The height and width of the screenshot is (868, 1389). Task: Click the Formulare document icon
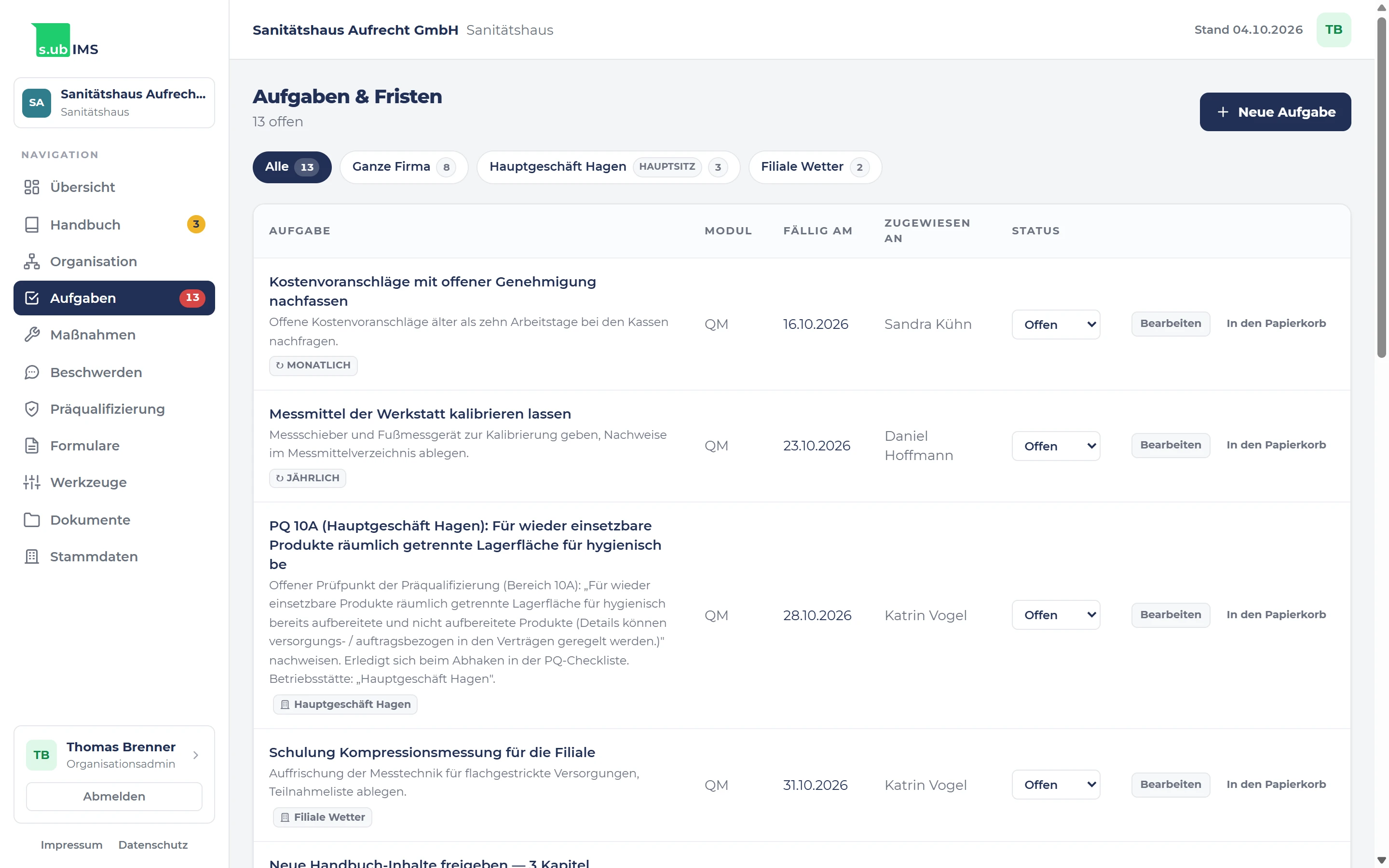click(31, 446)
